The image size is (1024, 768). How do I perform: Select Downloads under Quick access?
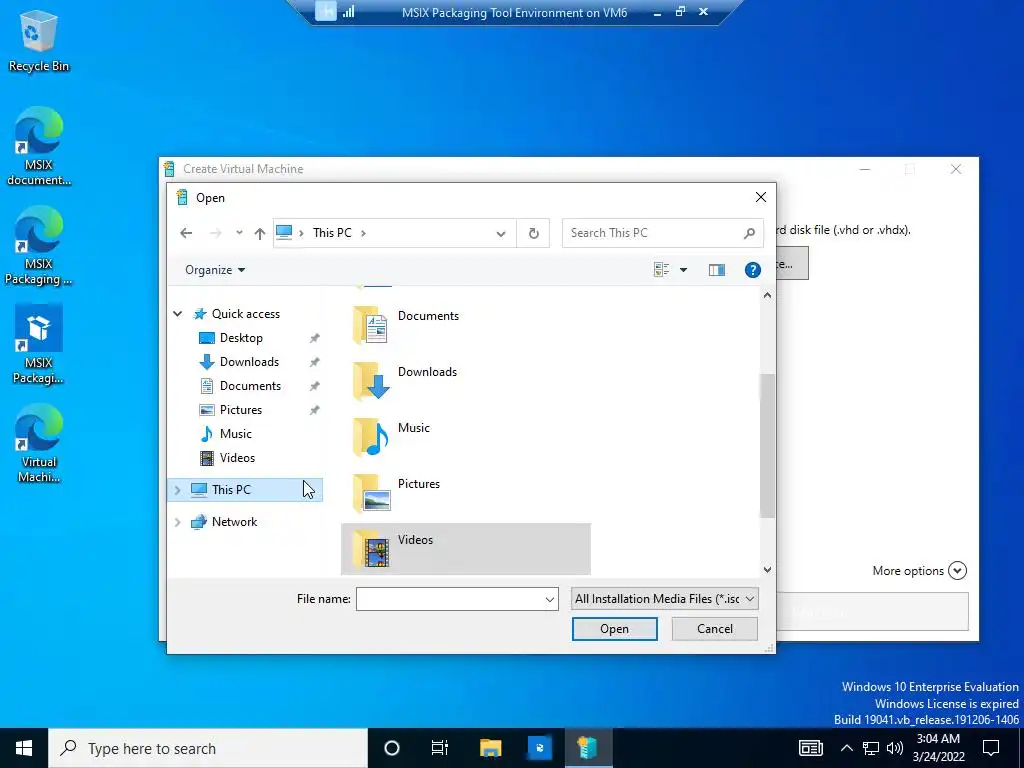(249, 362)
